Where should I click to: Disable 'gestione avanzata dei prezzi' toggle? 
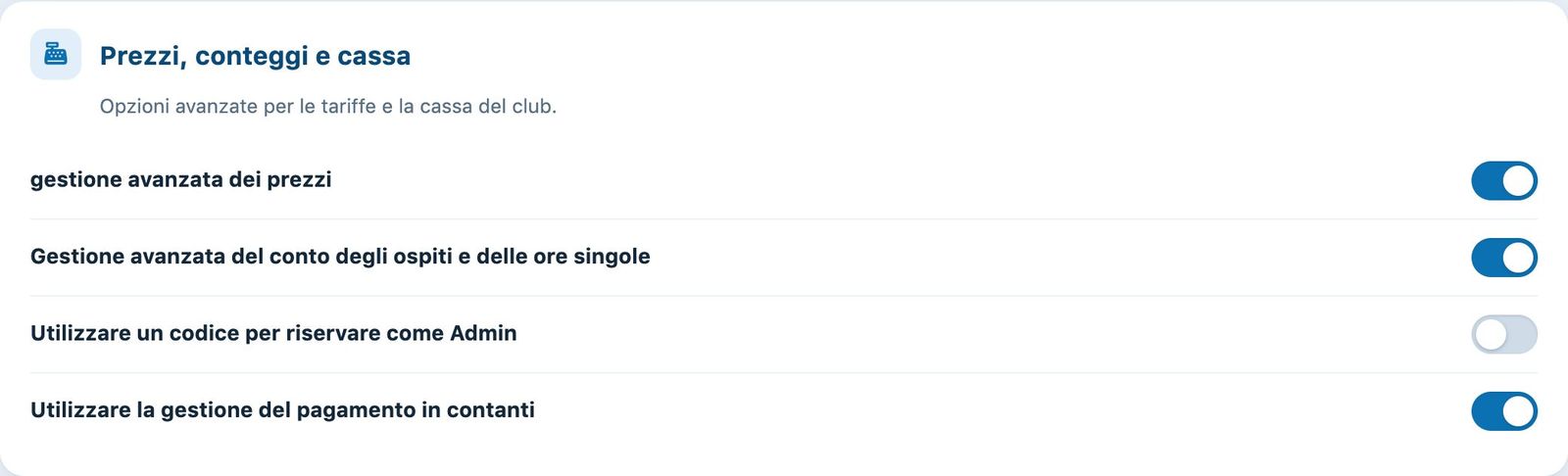coord(1504,181)
